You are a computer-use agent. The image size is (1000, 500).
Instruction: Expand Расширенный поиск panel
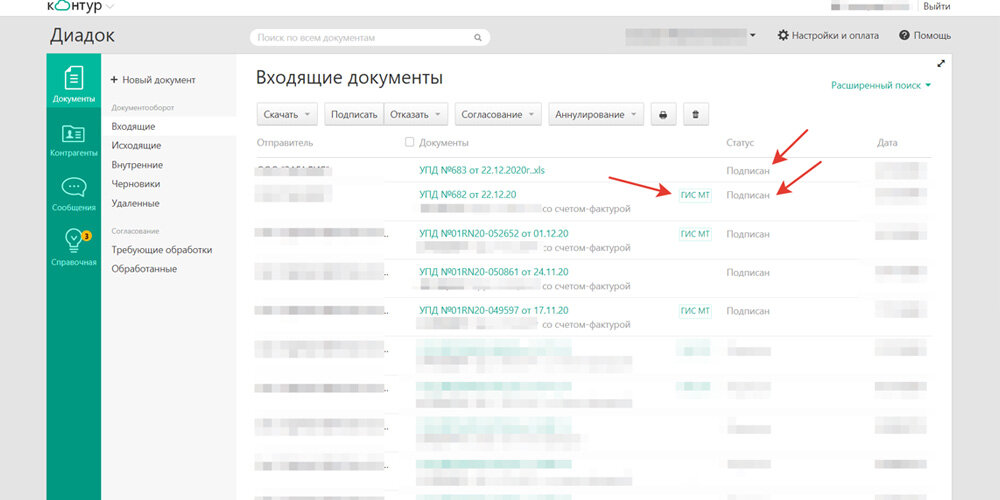[x=881, y=85]
